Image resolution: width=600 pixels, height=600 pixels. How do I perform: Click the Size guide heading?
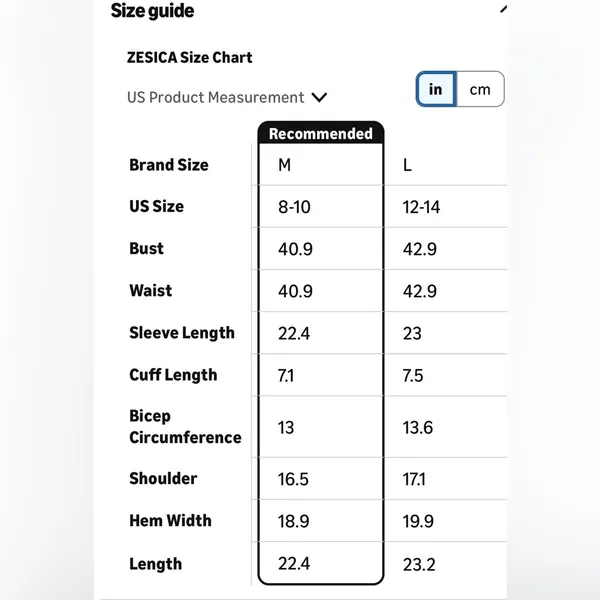point(152,10)
